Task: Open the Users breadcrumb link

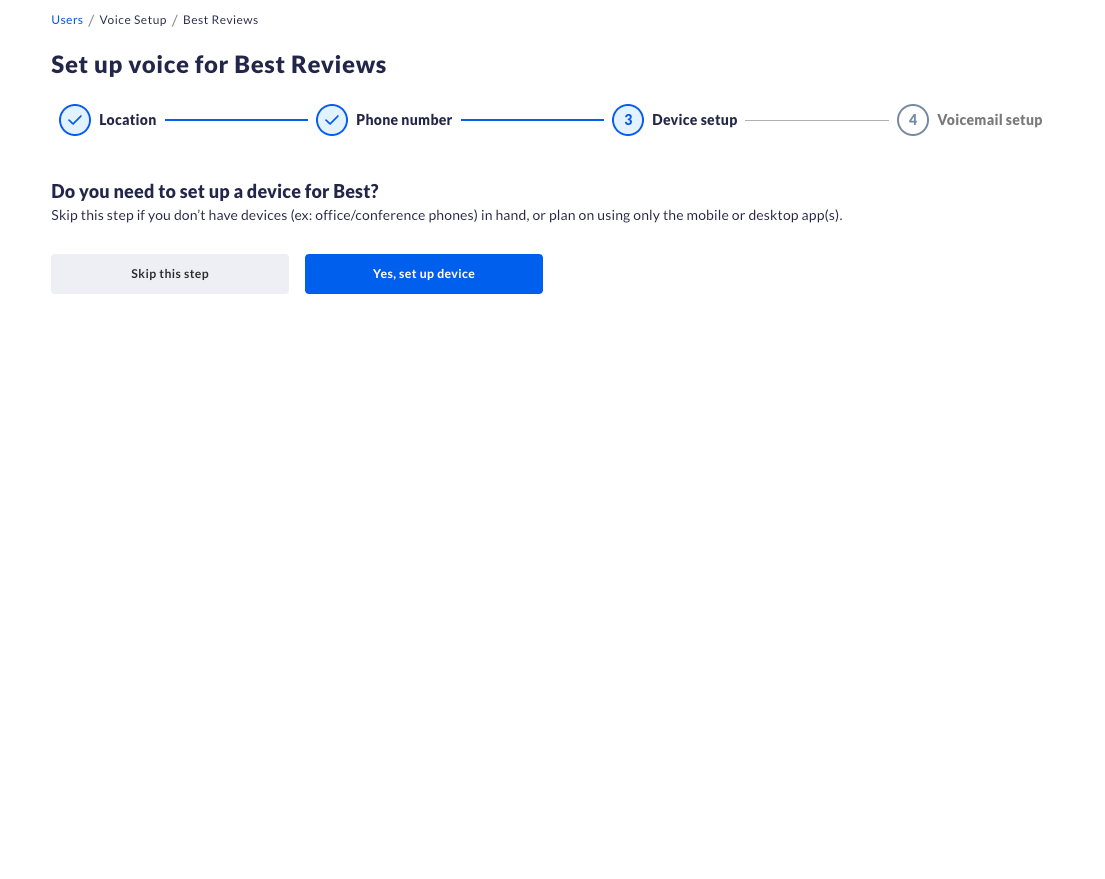Action: coord(66,19)
